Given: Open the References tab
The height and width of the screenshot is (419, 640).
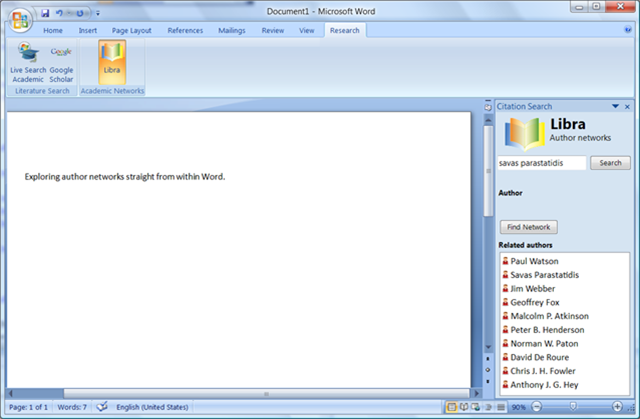Looking at the screenshot, I should (185, 31).
